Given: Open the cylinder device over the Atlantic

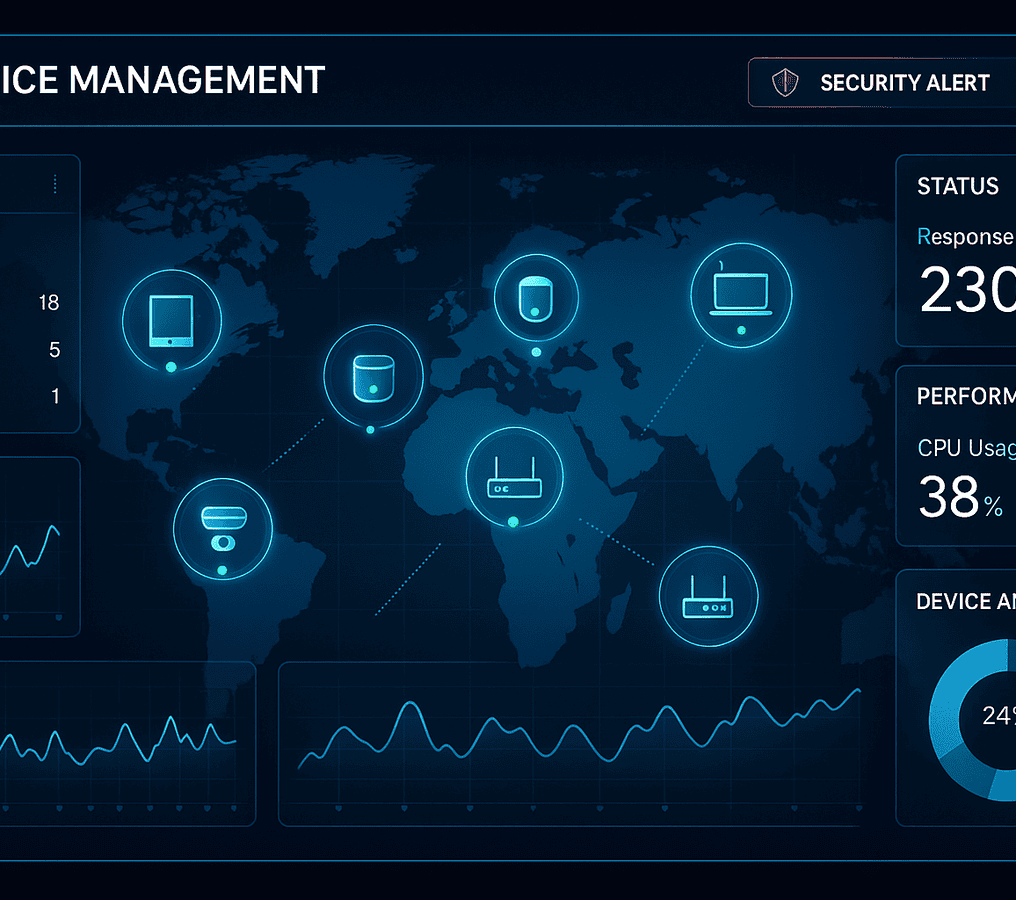Looking at the screenshot, I should tap(373, 375).
